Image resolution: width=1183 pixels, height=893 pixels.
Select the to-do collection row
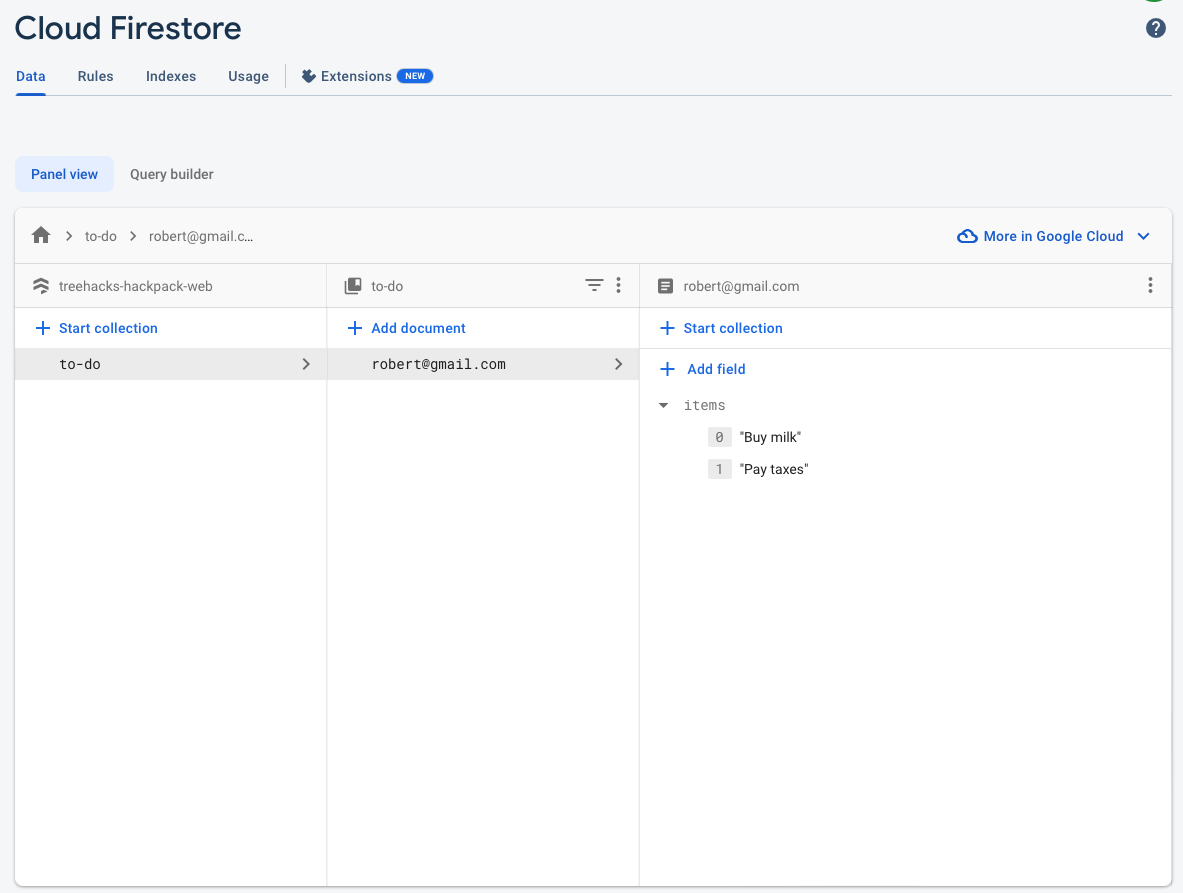click(171, 364)
